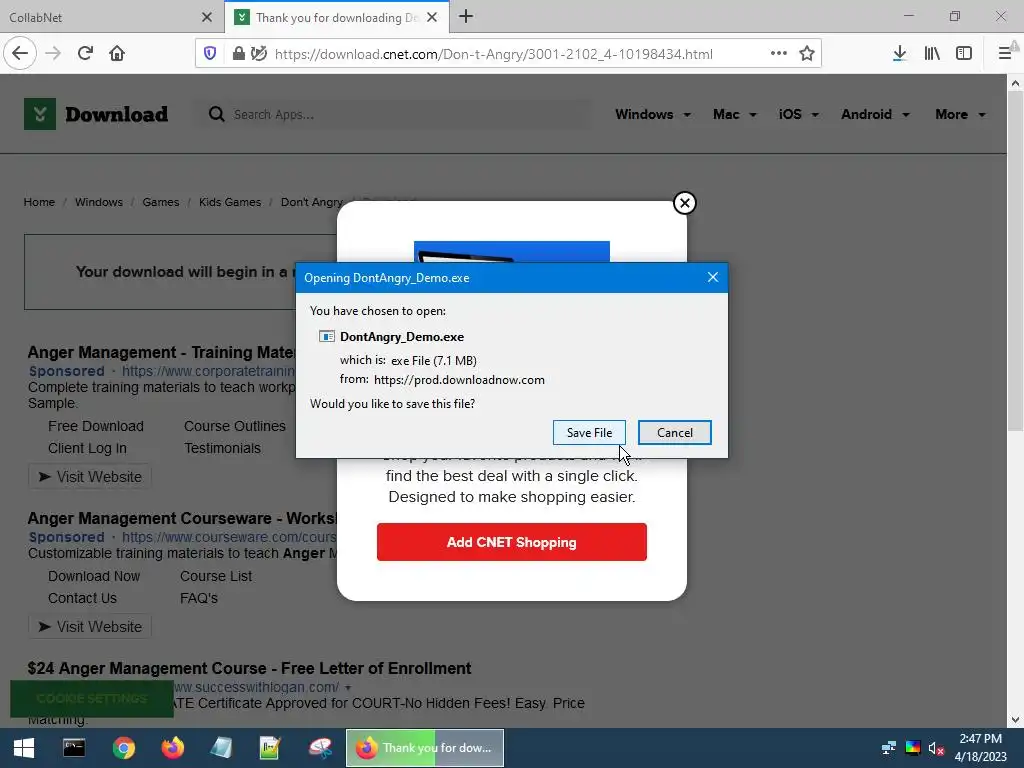Visit Website for Anger Management Courseware ad
This screenshot has width=1024, height=768.
[90, 627]
